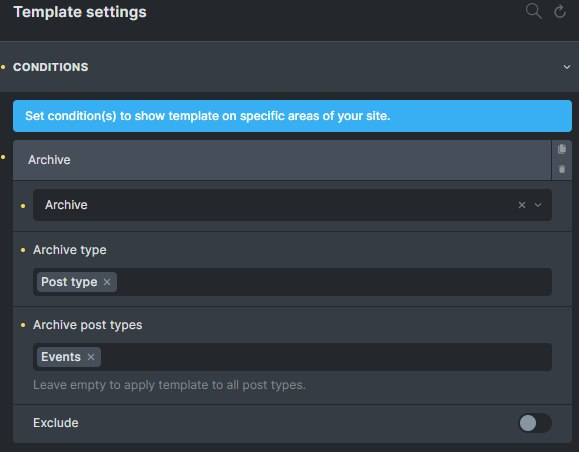Open the Archive dropdown arrow
The width and height of the screenshot is (579, 452).
point(538,205)
